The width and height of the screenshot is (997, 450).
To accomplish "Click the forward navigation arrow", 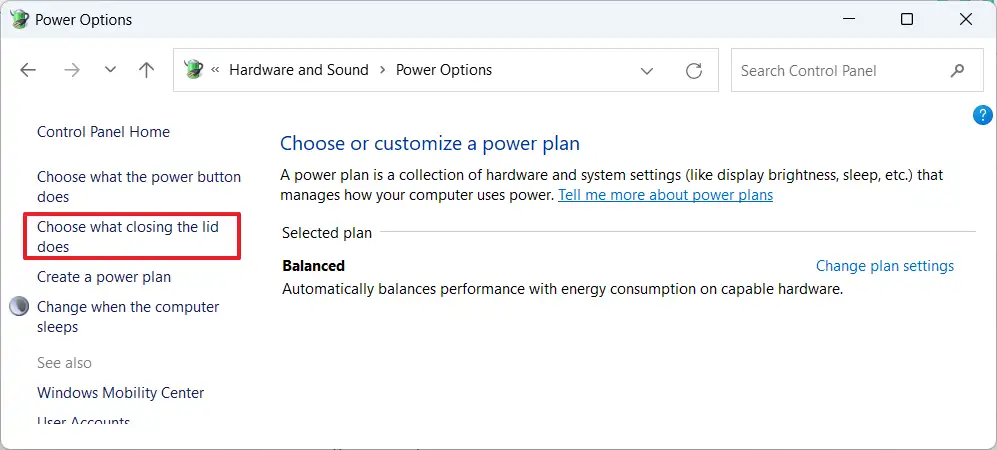I will tap(71, 70).
